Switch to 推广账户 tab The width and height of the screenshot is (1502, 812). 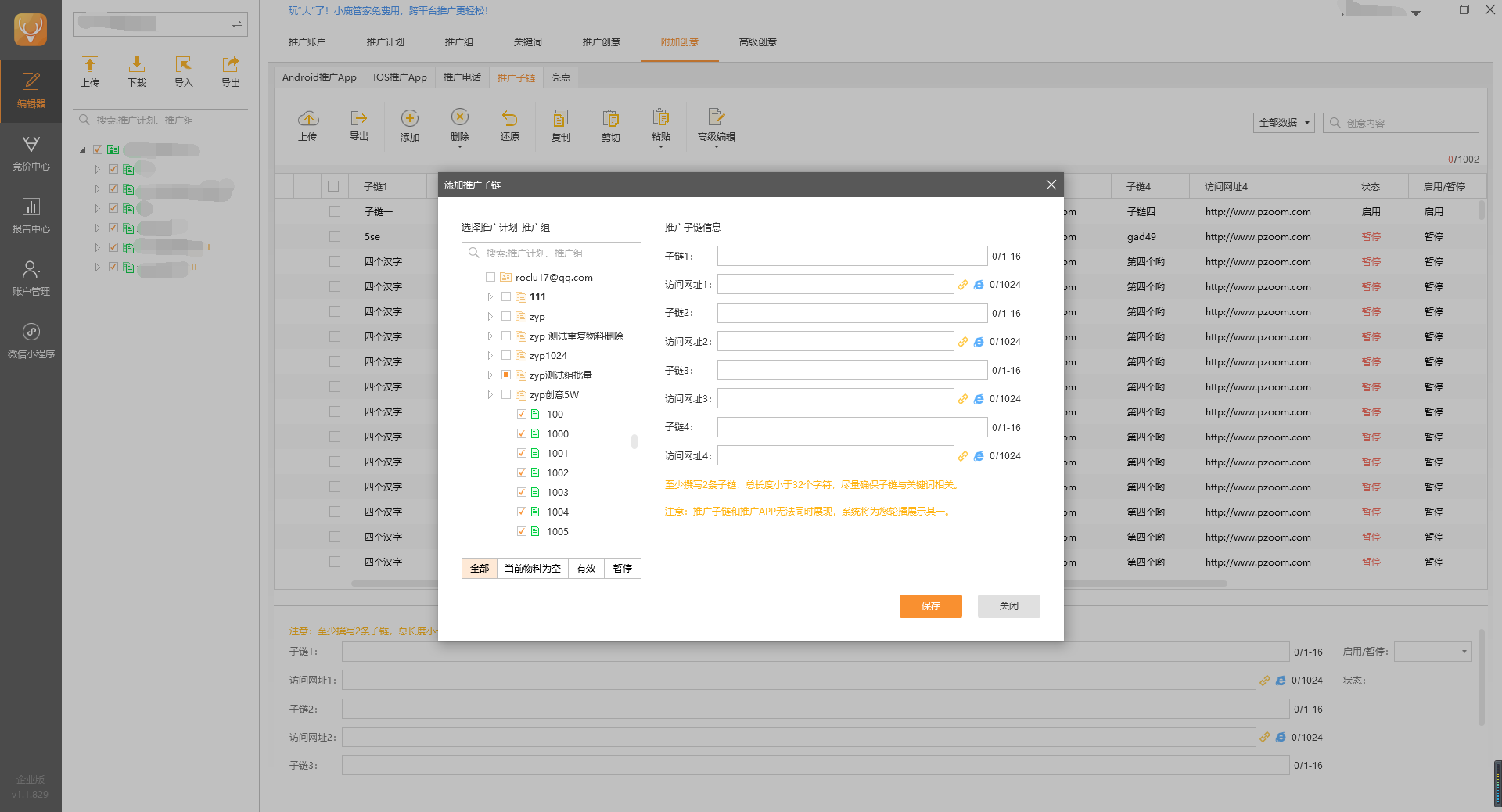tap(307, 42)
